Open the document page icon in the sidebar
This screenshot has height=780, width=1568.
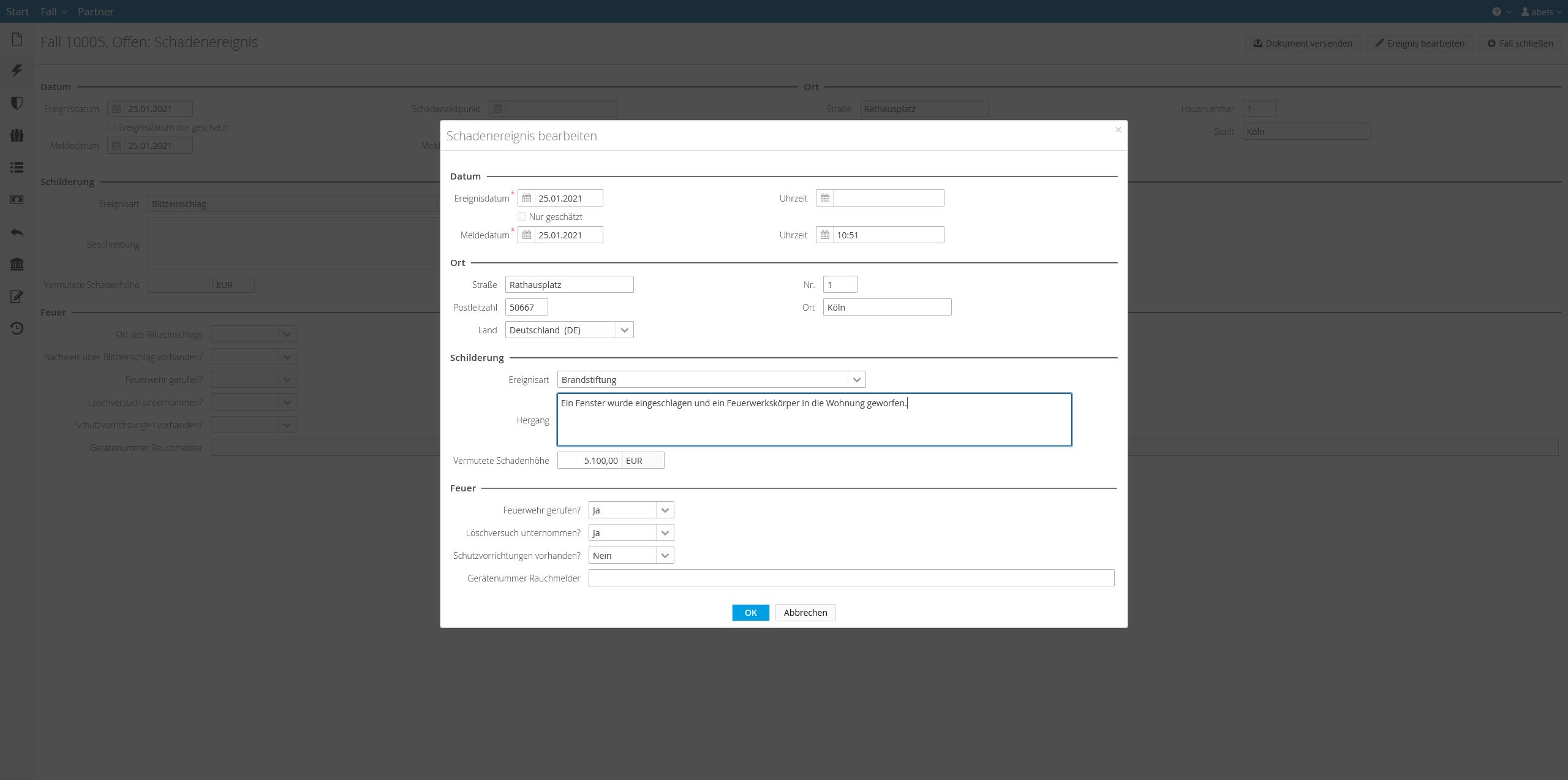tap(17, 38)
